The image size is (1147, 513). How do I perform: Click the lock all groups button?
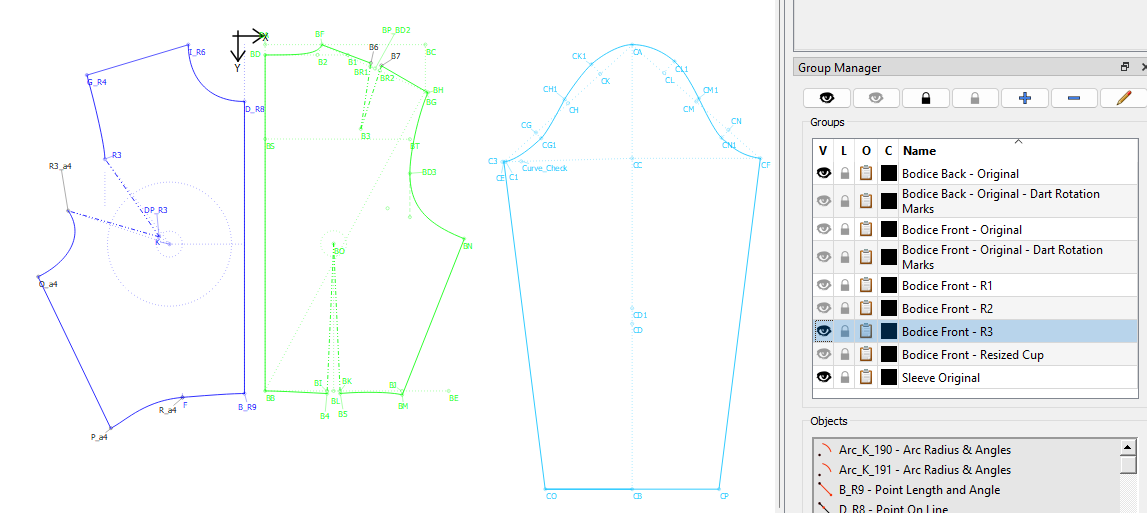tap(925, 98)
